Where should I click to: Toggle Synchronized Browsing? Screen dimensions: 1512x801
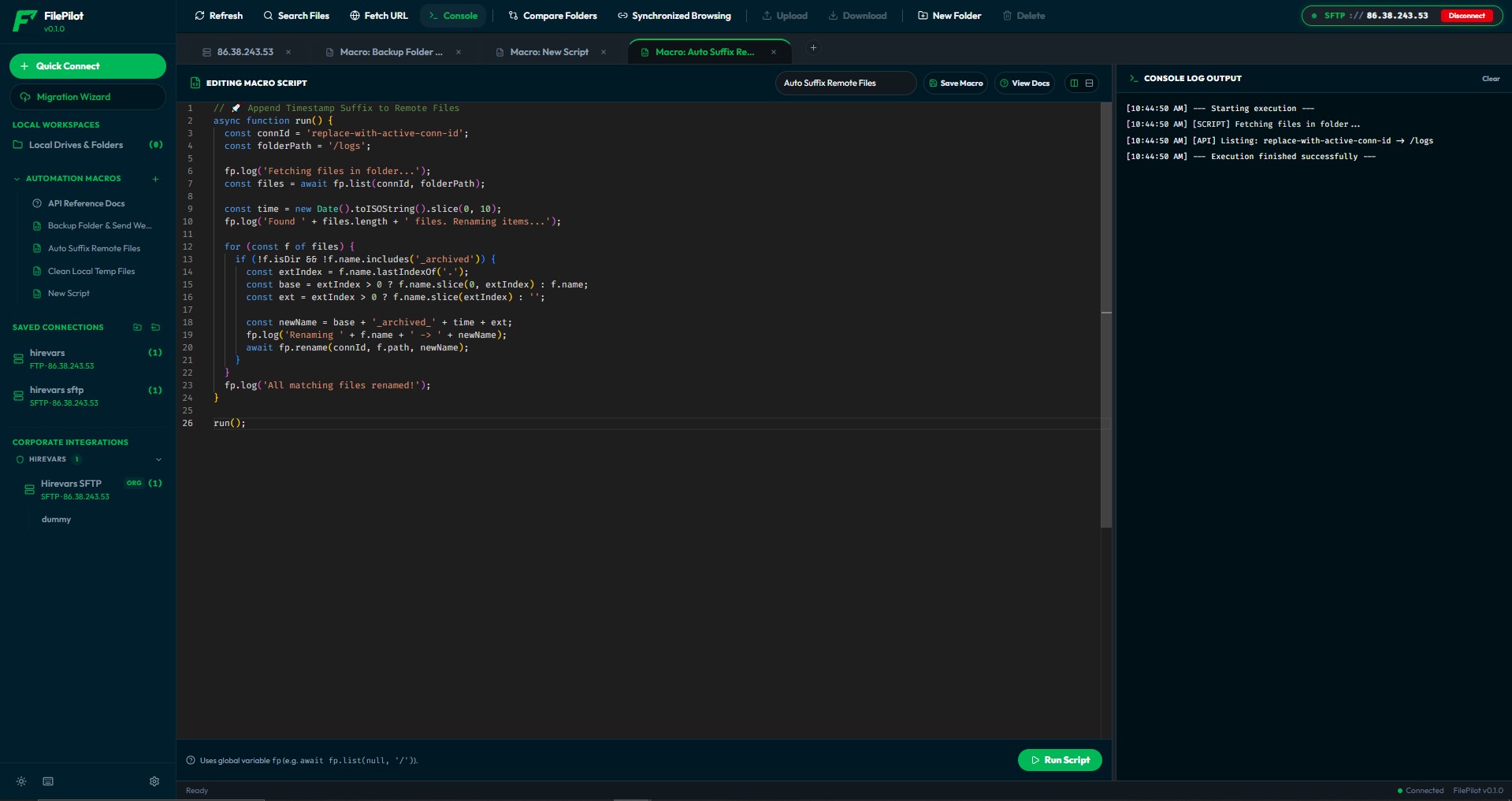click(x=674, y=16)
